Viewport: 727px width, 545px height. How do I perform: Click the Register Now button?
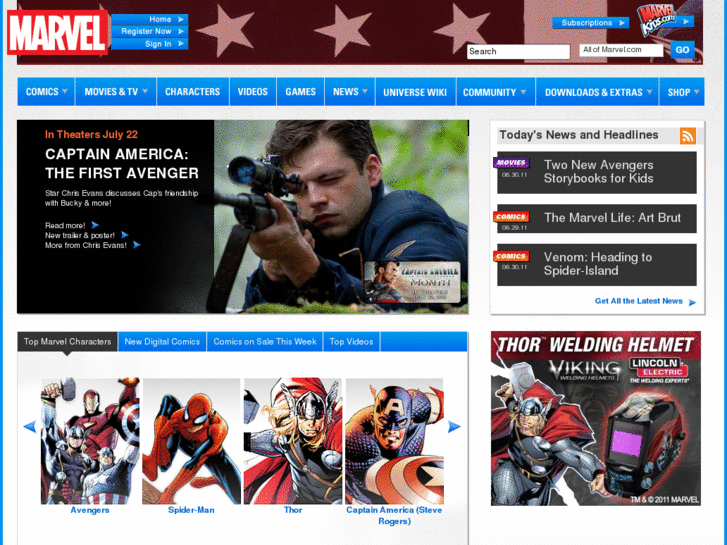150,32
